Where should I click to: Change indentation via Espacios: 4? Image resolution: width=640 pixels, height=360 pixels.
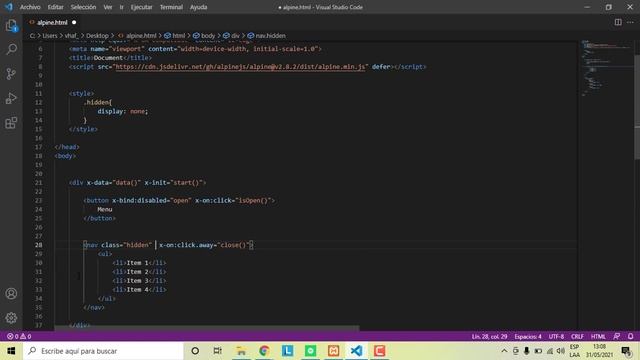528,336
